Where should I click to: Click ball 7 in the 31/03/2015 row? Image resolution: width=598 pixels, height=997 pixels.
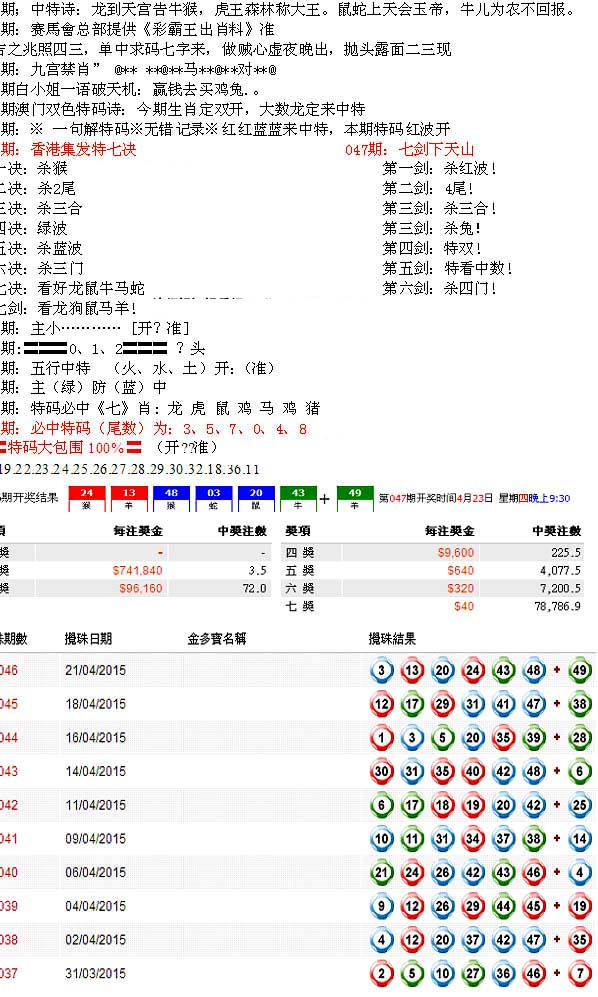coord(580,973)
